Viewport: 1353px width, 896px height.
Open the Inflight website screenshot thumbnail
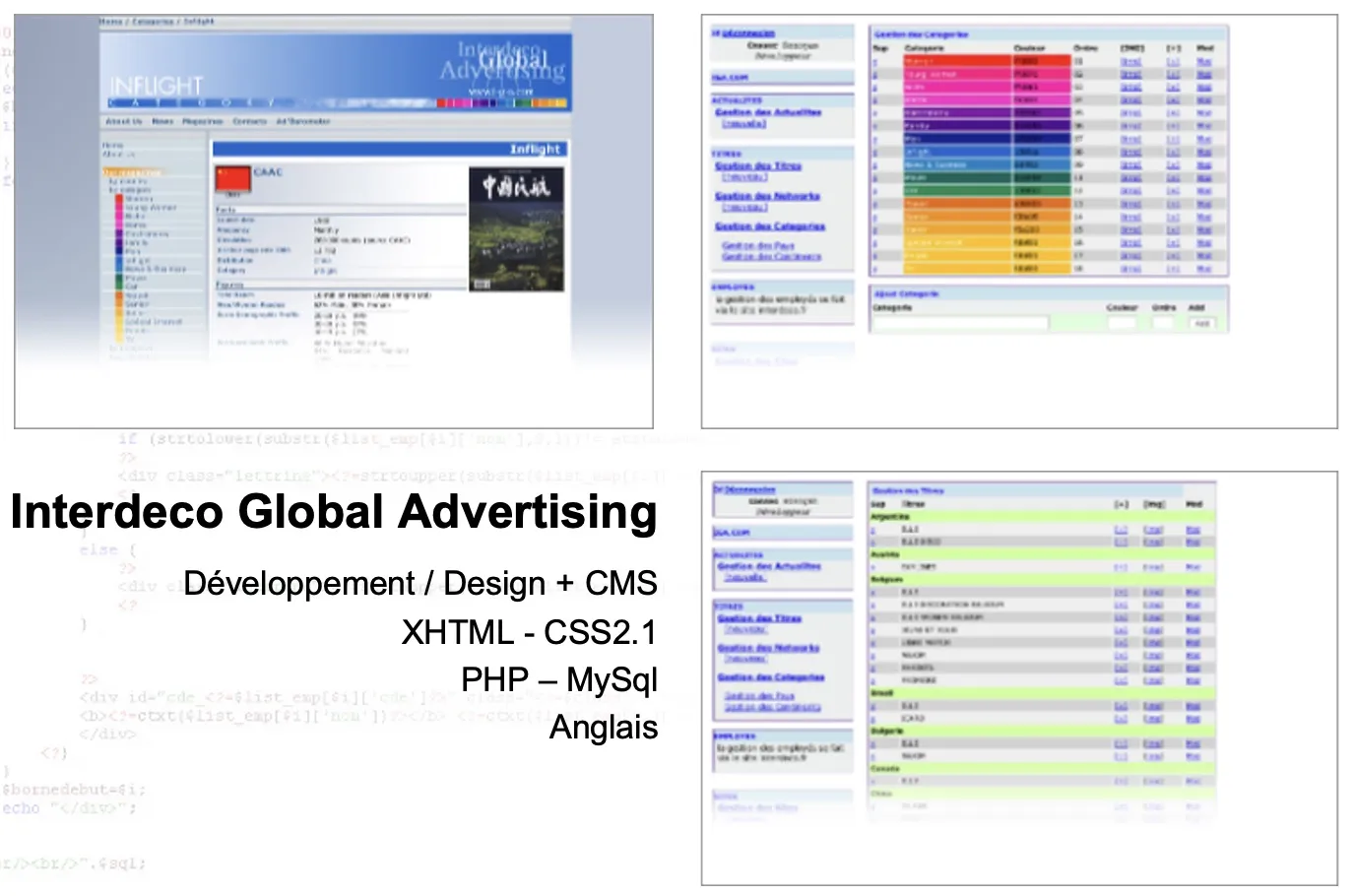coord(334,222)
